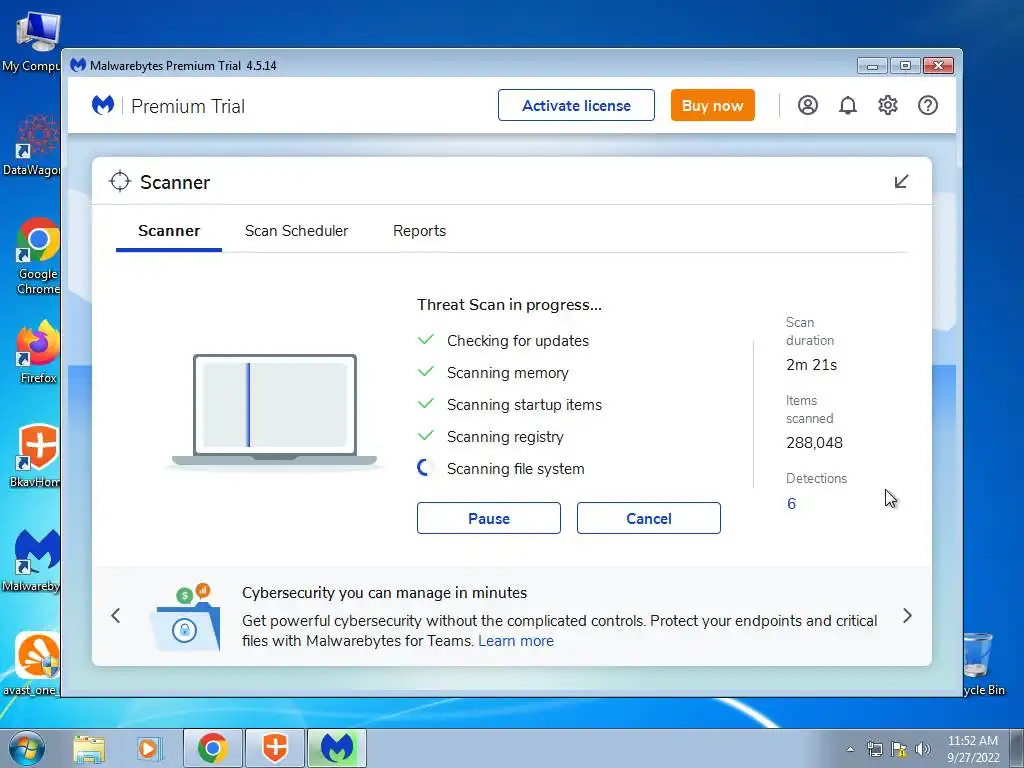Viewport: 1024px width, 768px height.
Task: Click the Buy now button
Action: (712, 105)
